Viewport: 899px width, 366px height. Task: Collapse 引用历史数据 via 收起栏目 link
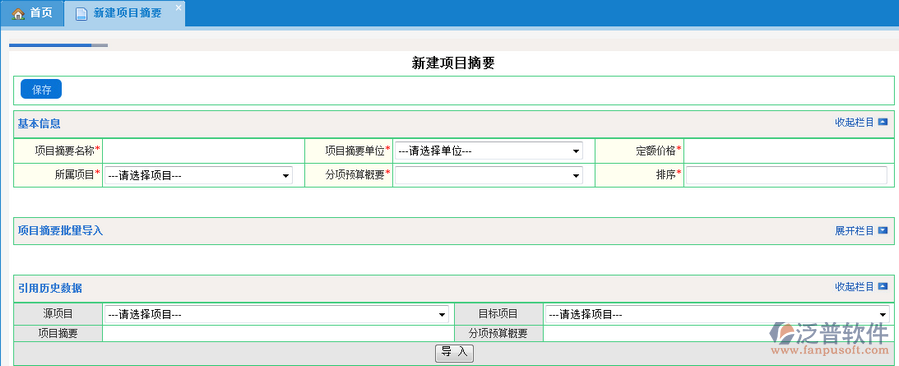(854, 286)
